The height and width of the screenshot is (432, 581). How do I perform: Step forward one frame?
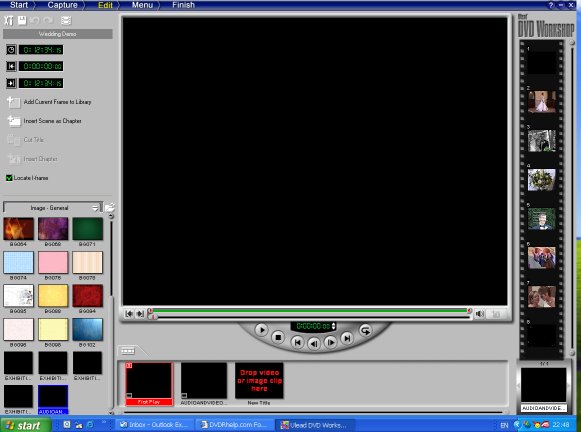click(331, 342)
